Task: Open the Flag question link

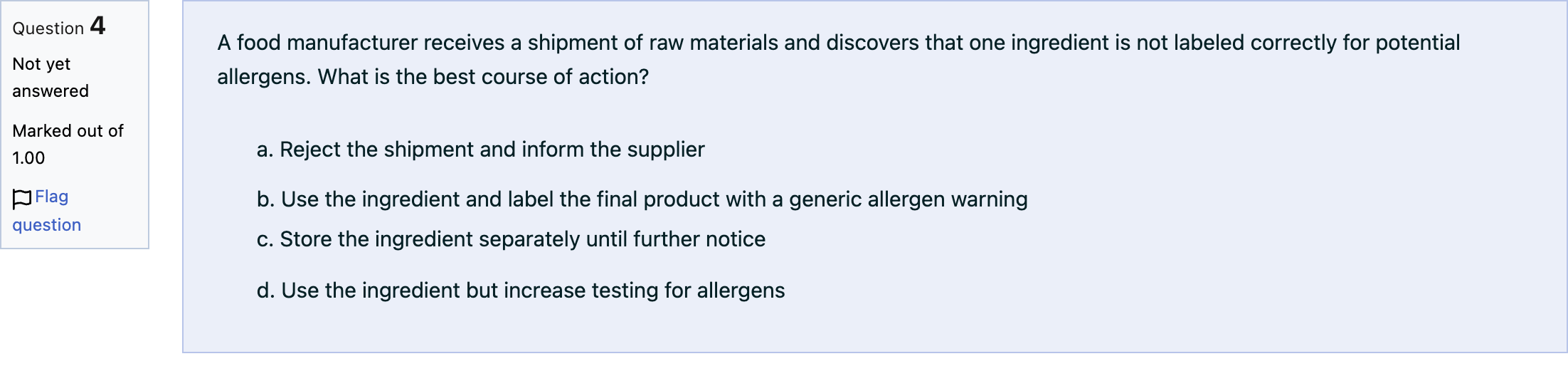Action: pos(46,210)
